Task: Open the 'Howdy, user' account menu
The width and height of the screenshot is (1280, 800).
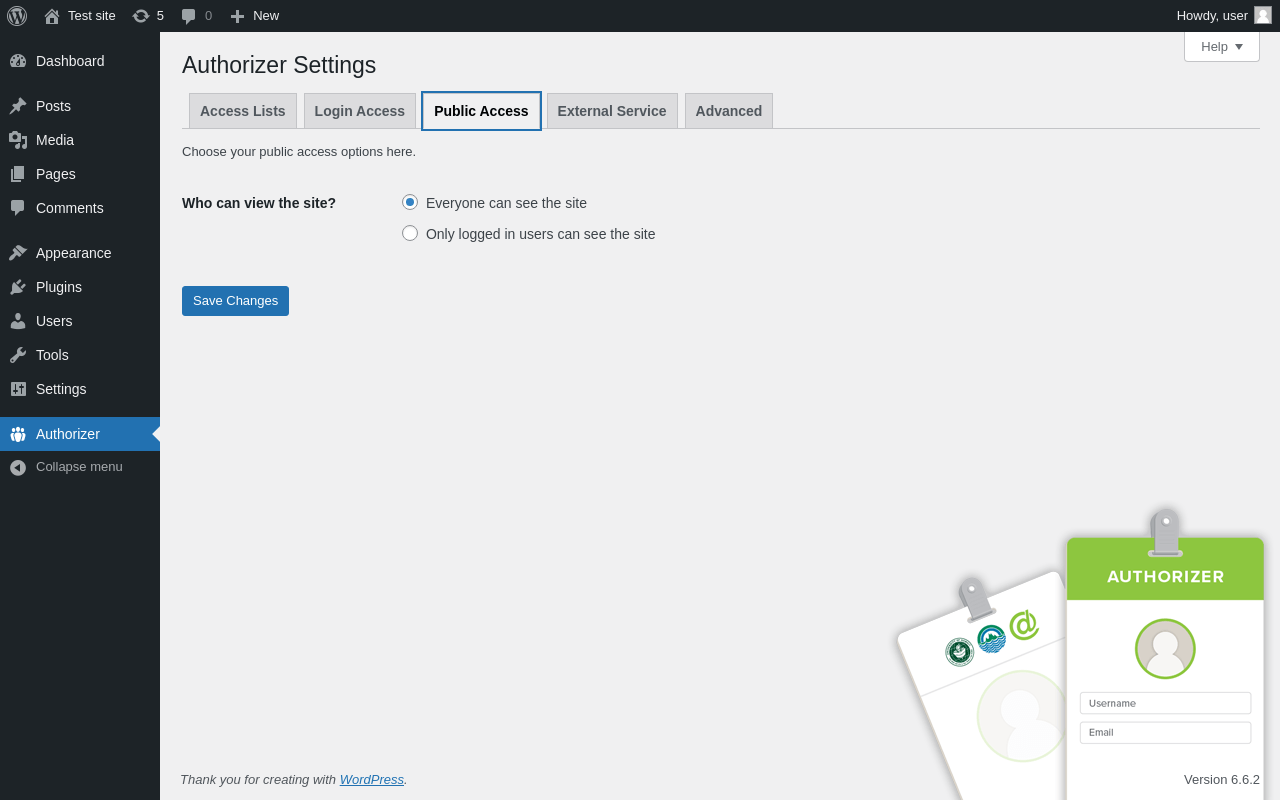Action: [x=1224, y=16]
